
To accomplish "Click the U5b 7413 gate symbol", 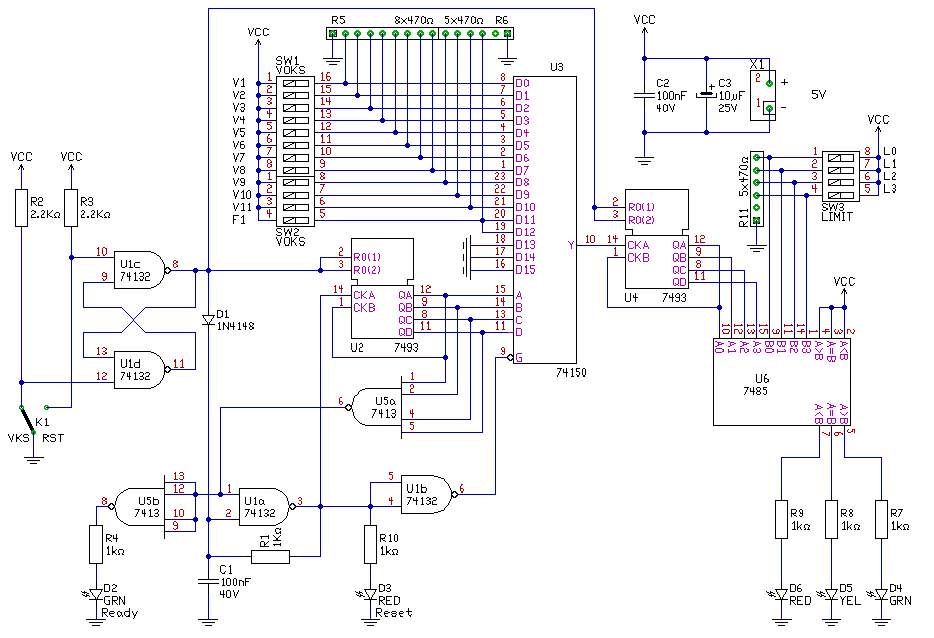I will (x=138, y=507).
